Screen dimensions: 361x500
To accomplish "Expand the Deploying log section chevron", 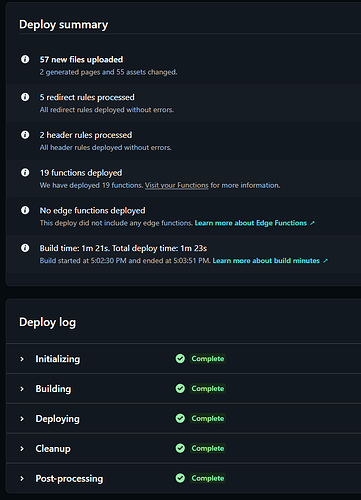I will tap(22, 419).
